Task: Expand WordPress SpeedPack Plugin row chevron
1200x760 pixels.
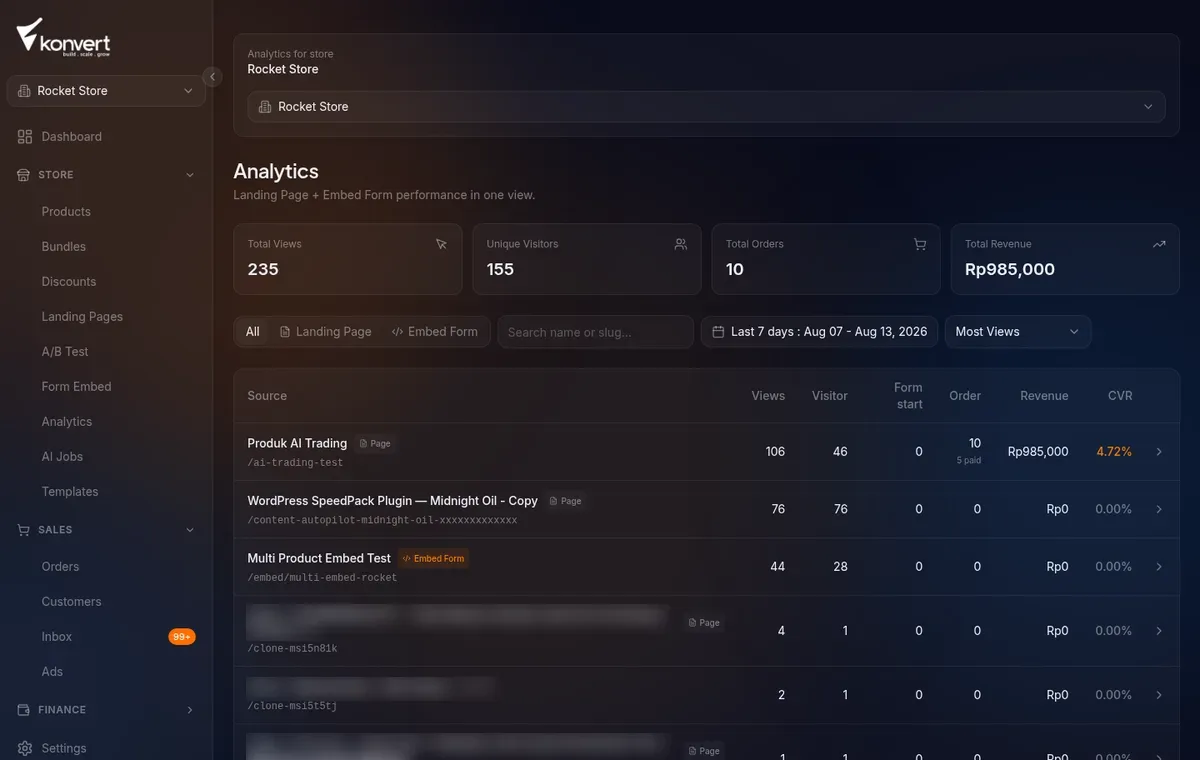Action: pos(1159,509)
